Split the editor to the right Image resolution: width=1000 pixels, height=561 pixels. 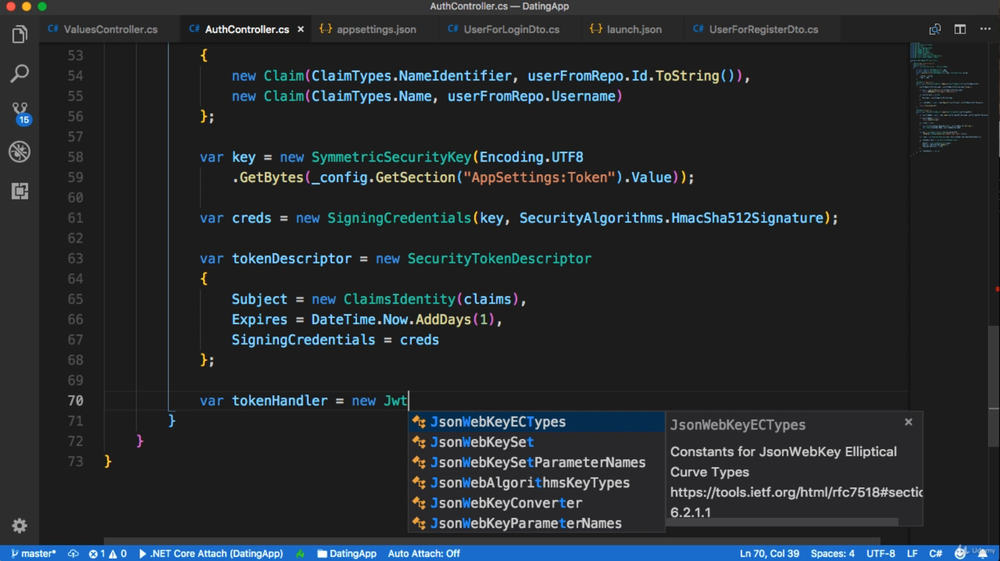960,29
